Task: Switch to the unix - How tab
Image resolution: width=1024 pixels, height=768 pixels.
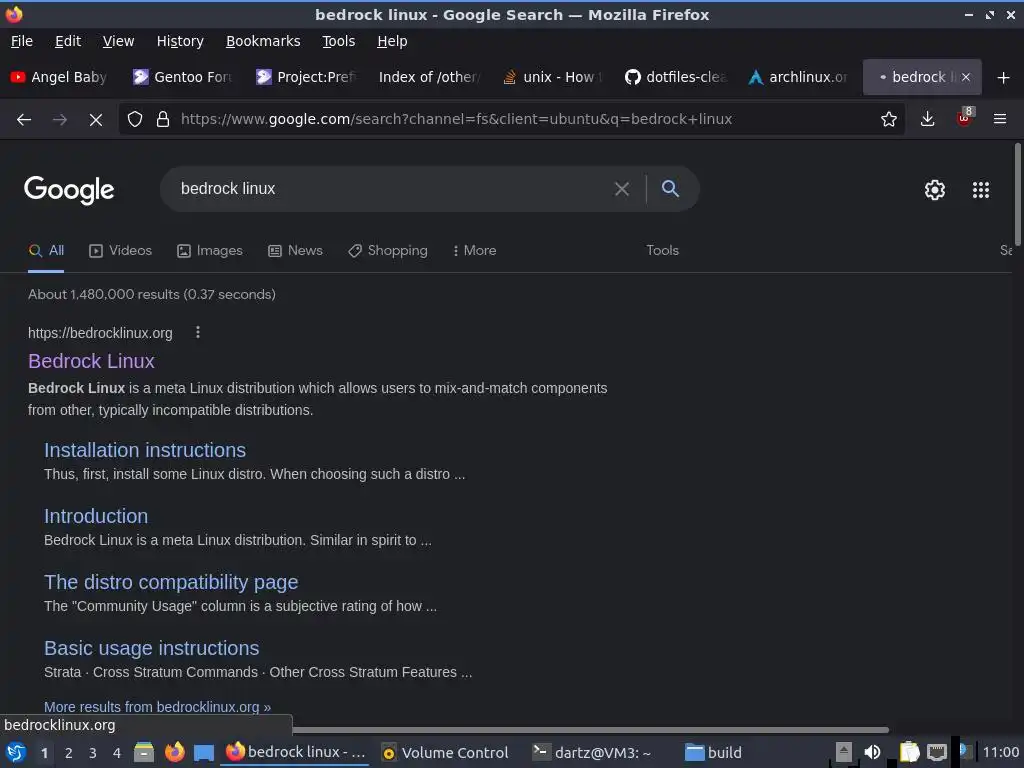Action: [x=552, y=77]
